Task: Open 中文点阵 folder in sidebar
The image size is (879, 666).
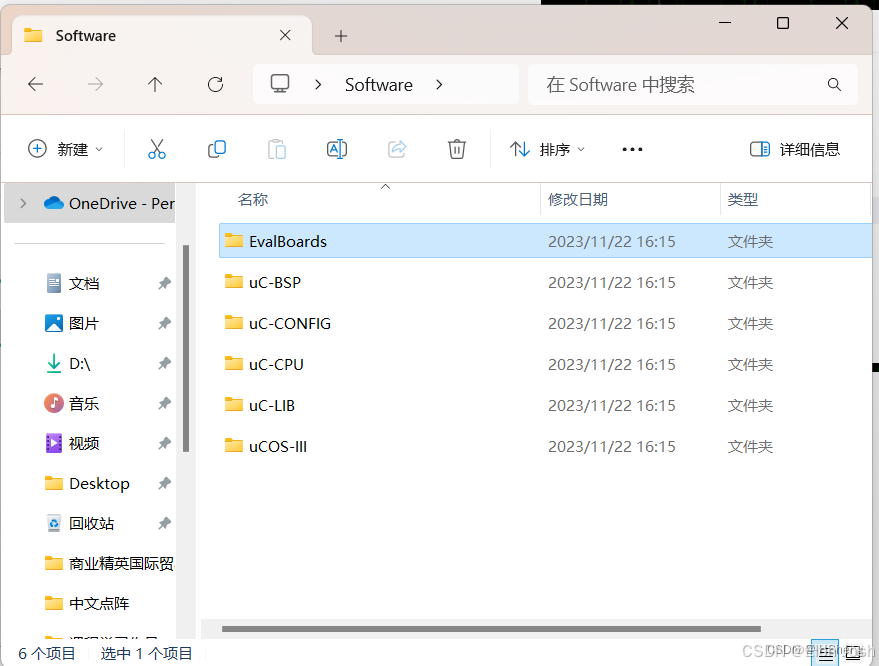Action: pyautogui.click(x=99, y=604)
